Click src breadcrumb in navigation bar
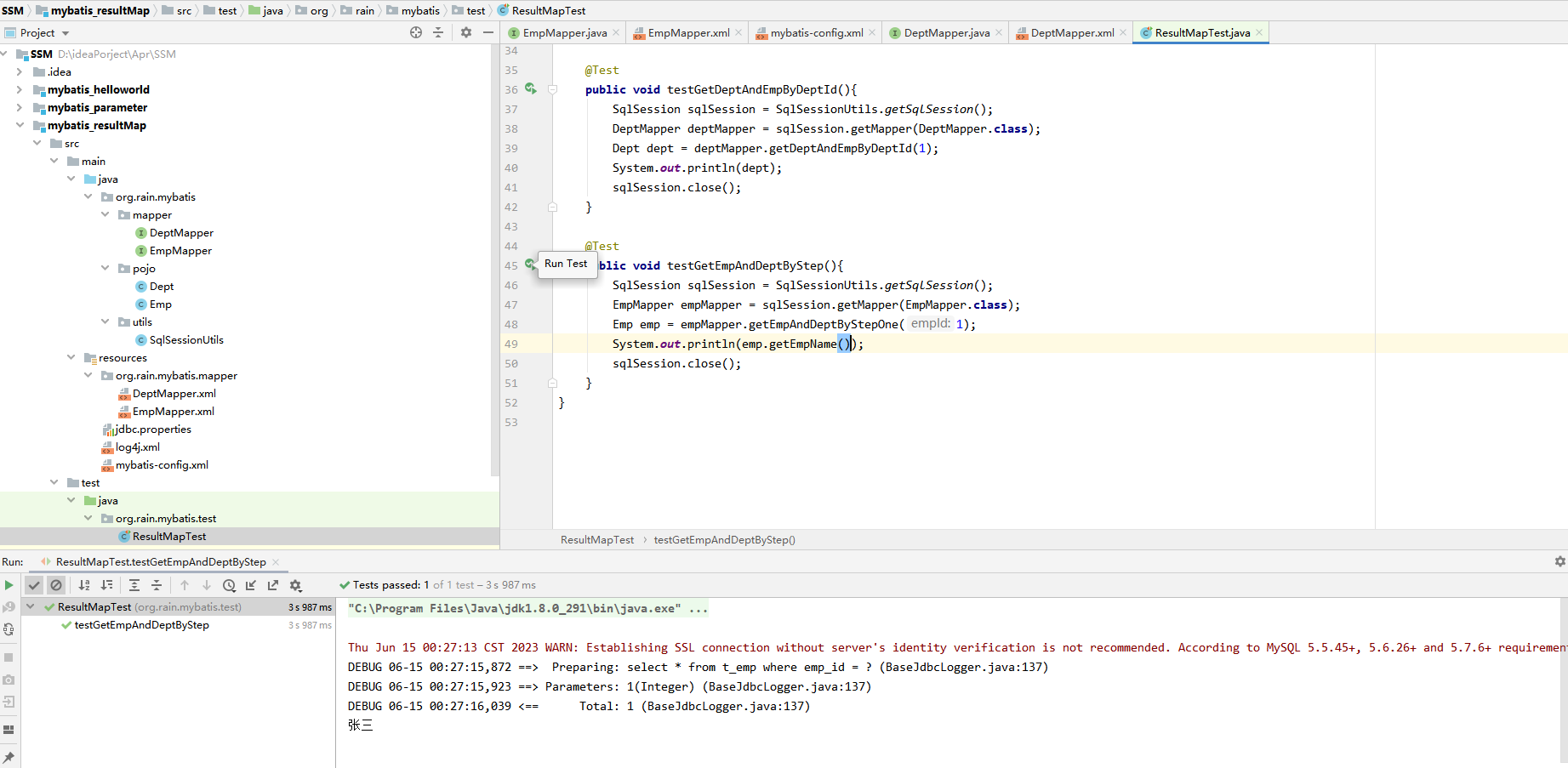Image resolution: width=1568 pixels, height=768 pixels. (x=184, y=10)
